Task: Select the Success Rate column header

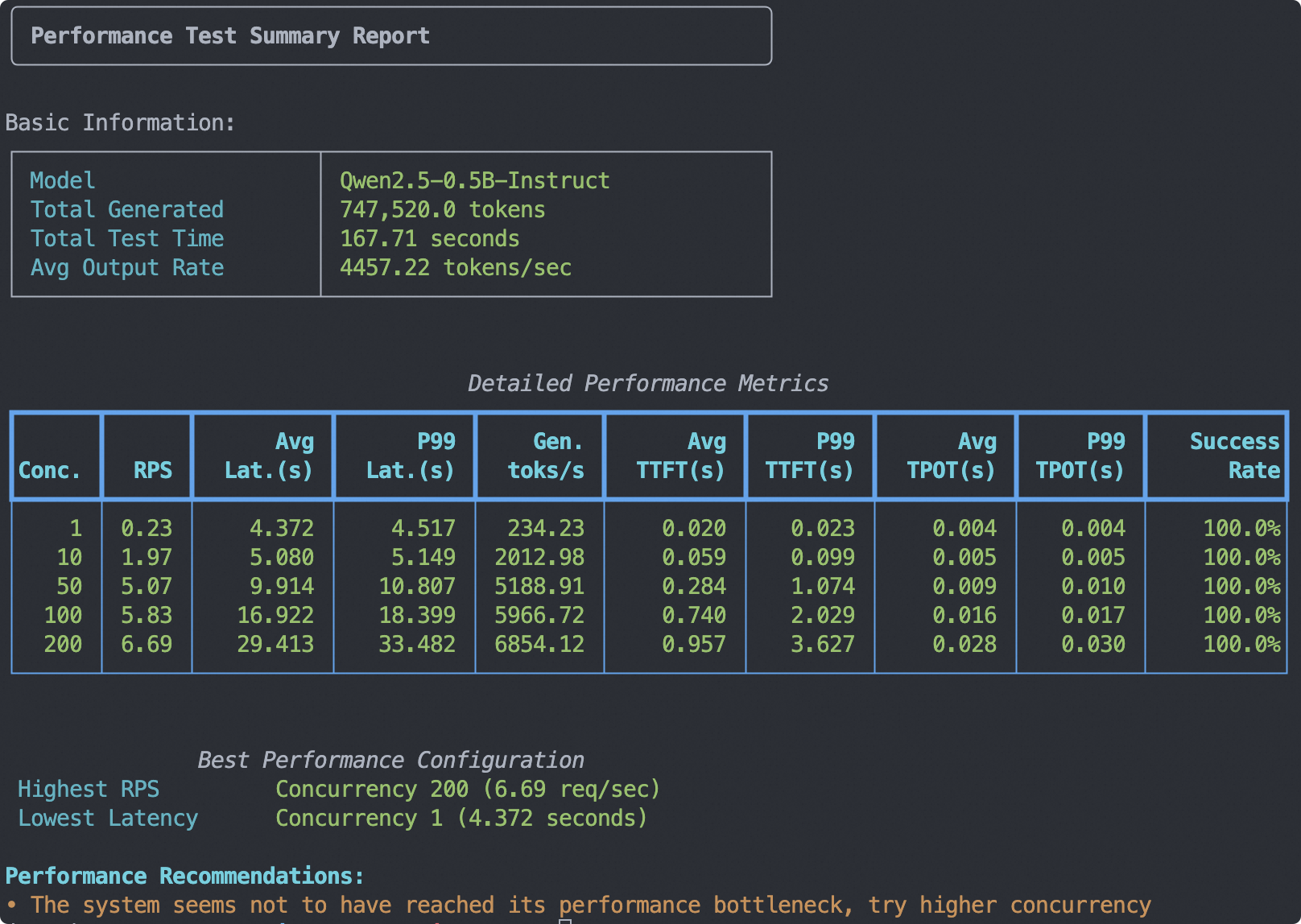Action: 1235,455
